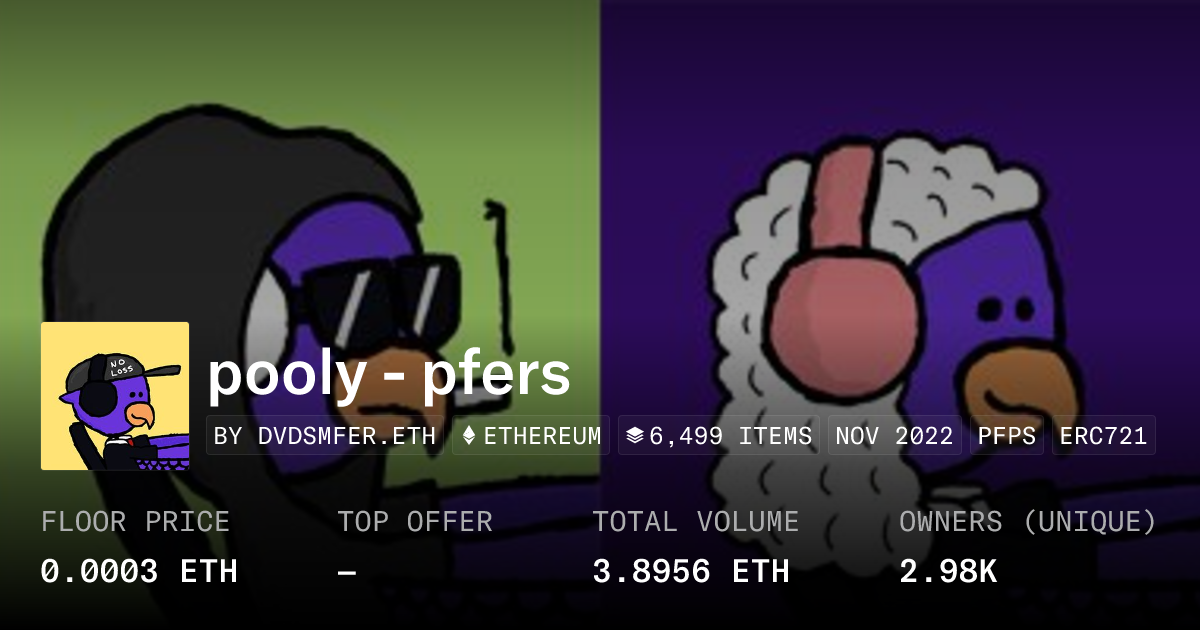The image size is (1200, 630).
Task: Click the stacked layers icon beside 6,499 ITEMS
Action: click(634, 436)
